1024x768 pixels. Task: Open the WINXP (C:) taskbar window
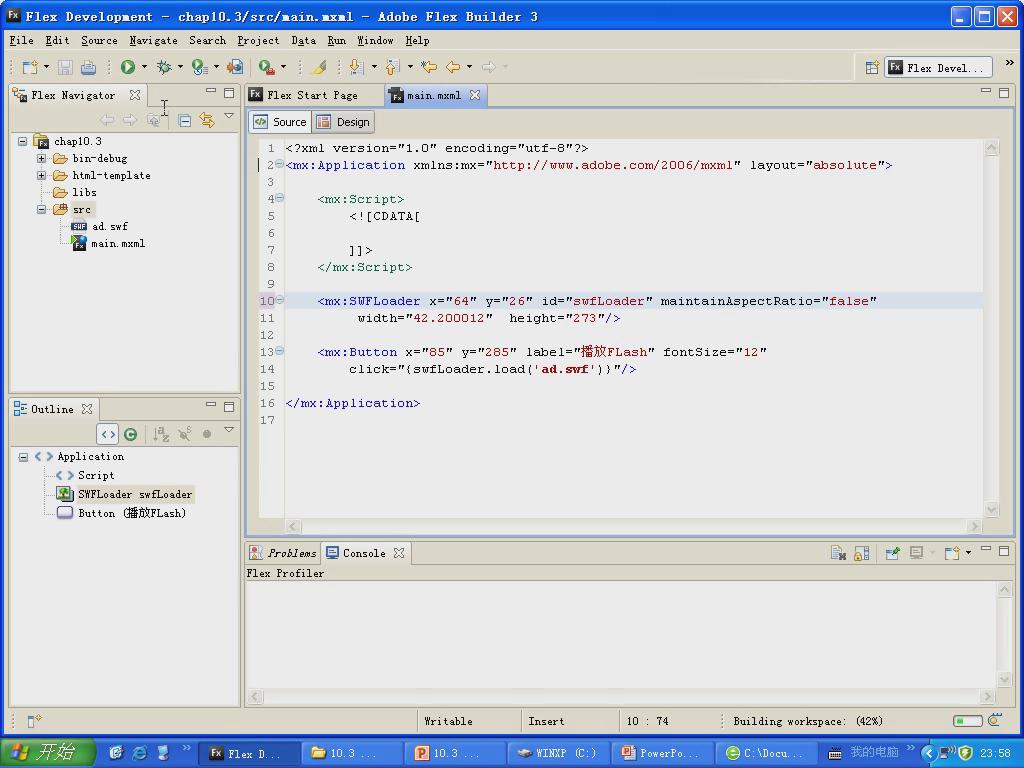pyautogui.click(x=560, y=754)
